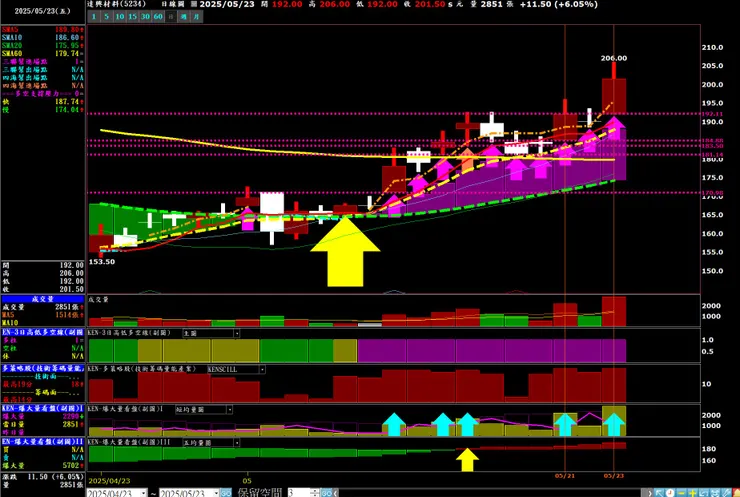Click the SMA20 legend value 175.95
Image resolution: width=740 pixels, height=497 pixels.
[x=69, y=45]
